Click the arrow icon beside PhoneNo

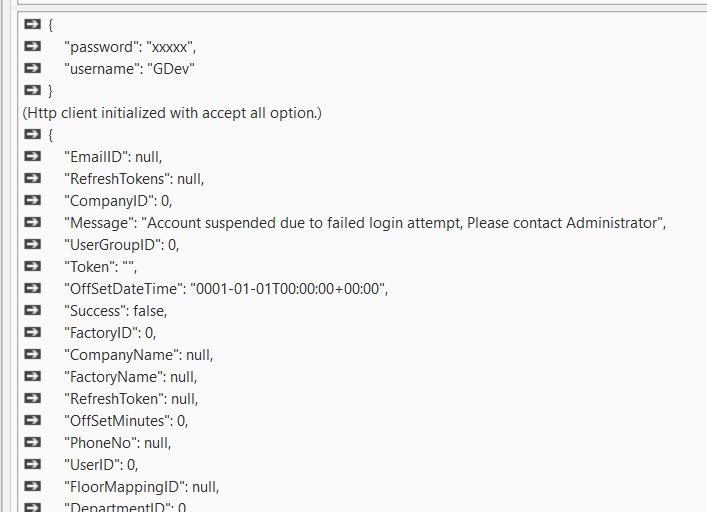32,442
